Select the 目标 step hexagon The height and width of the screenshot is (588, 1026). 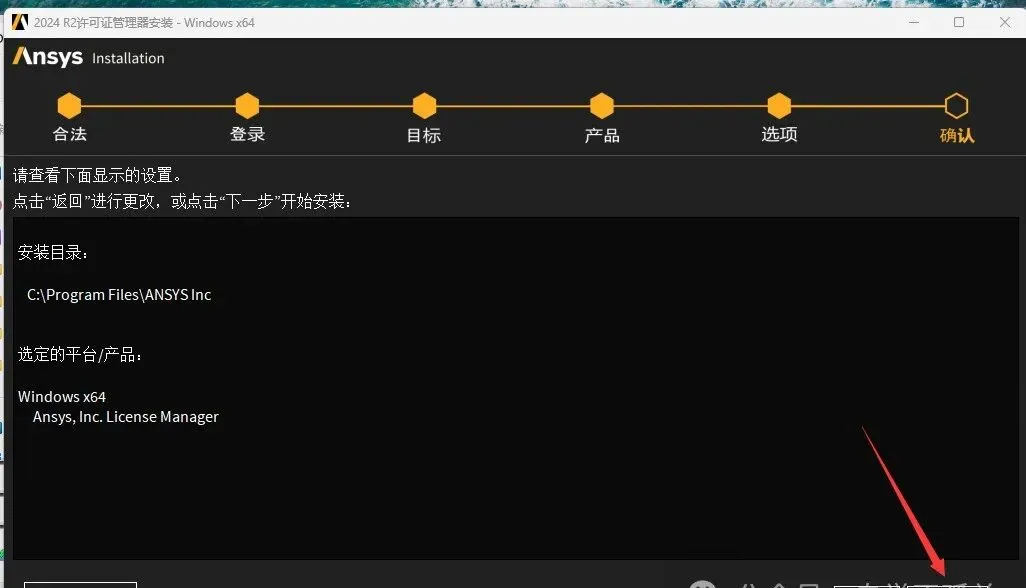coord(424,105)
